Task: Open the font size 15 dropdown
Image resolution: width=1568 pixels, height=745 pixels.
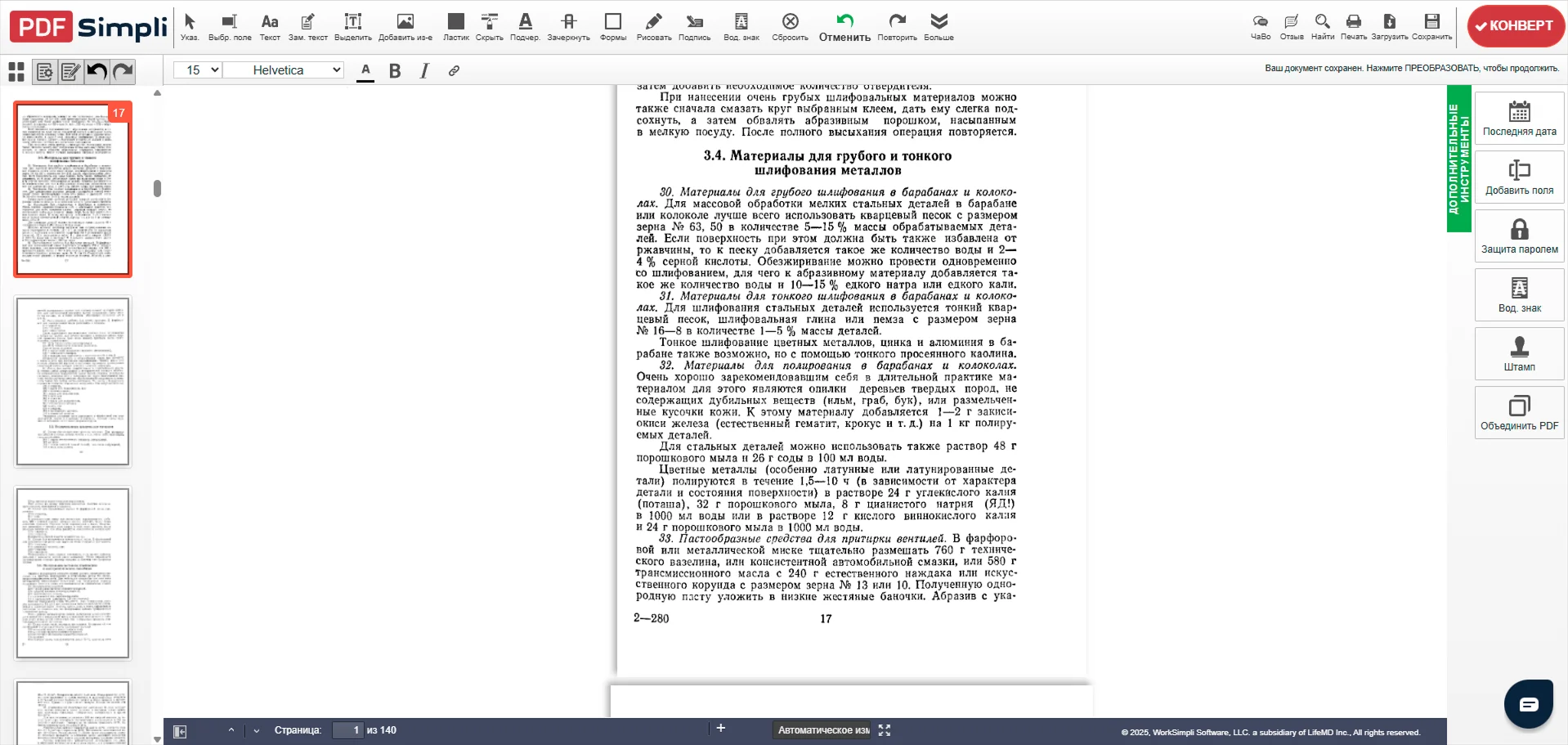Action: [x=198, y=70]
